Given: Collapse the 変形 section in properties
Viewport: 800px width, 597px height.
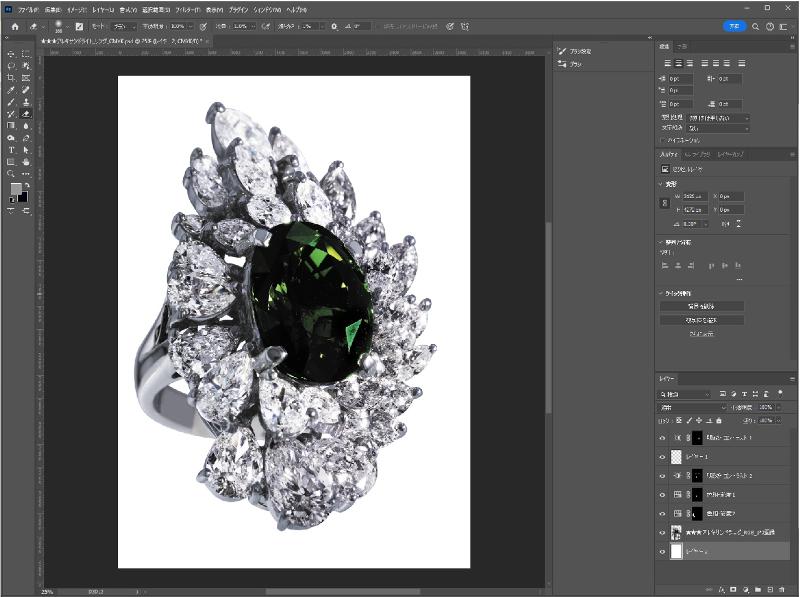Looking at the screenshot, I should [662, 184].
